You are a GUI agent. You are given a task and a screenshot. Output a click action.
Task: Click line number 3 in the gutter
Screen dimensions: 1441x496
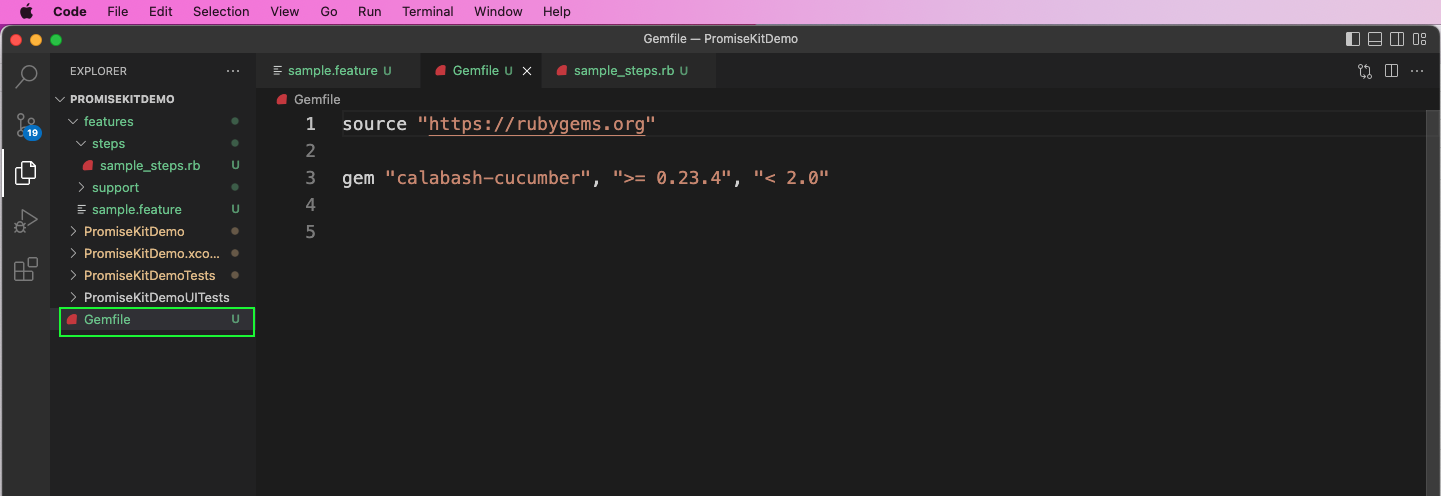pos(311,178)
